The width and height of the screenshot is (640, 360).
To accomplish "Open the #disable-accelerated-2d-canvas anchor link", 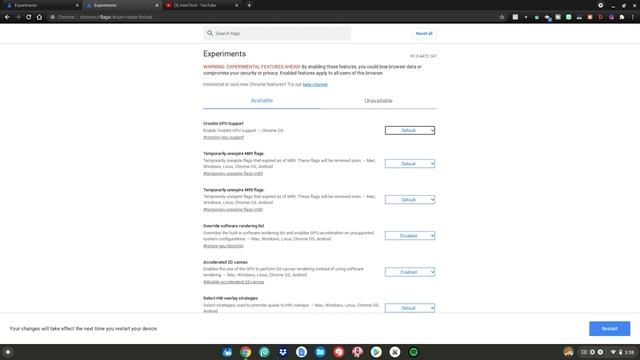I will point(233,282).
